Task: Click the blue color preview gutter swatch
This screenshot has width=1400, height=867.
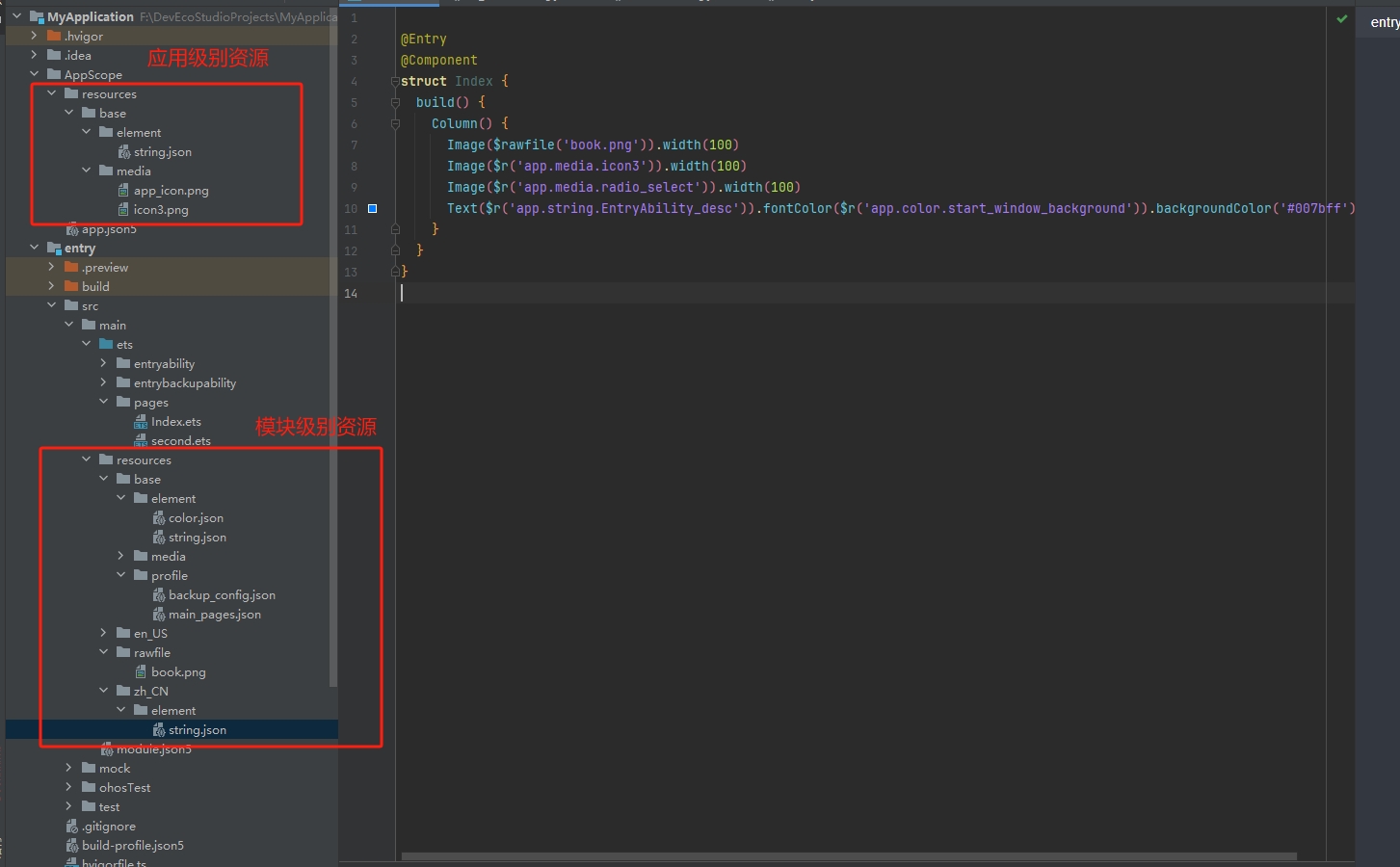Action: point(373,208)
